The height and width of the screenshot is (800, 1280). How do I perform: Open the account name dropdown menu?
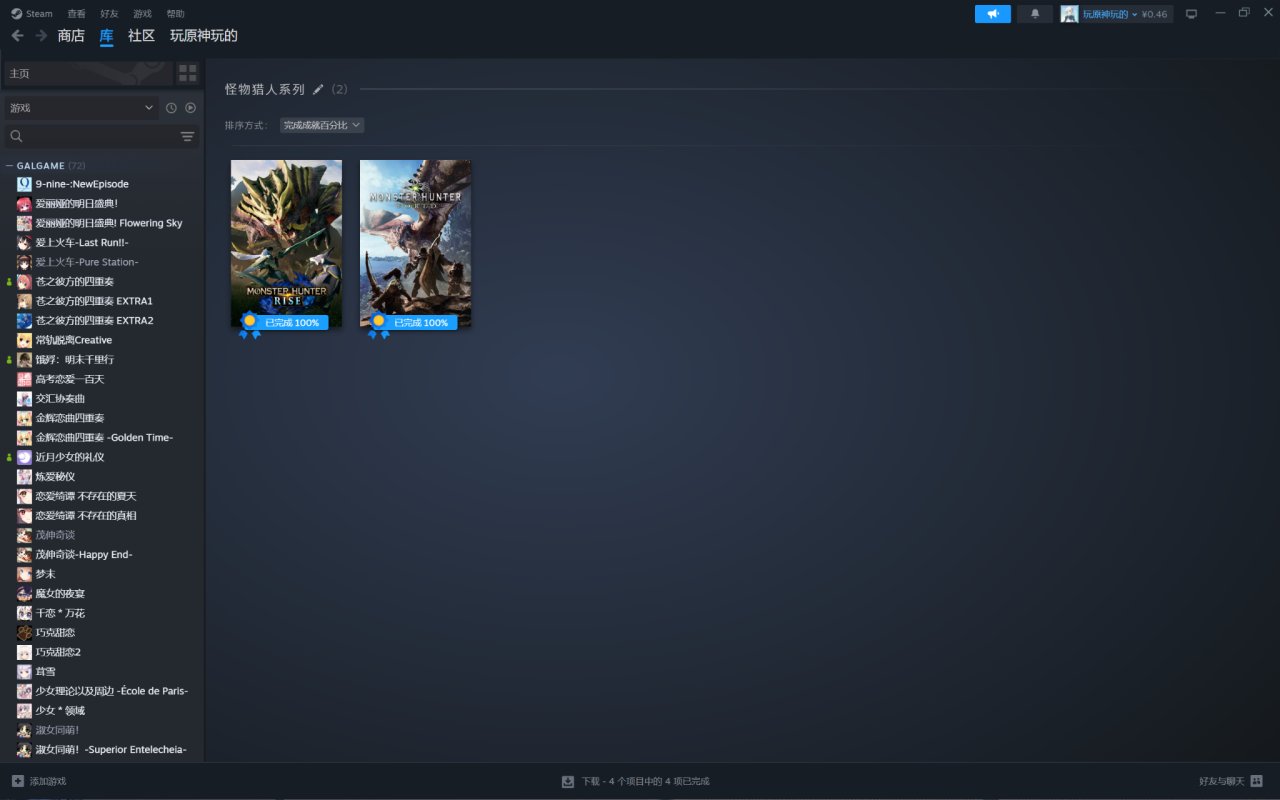[1110, 14]
